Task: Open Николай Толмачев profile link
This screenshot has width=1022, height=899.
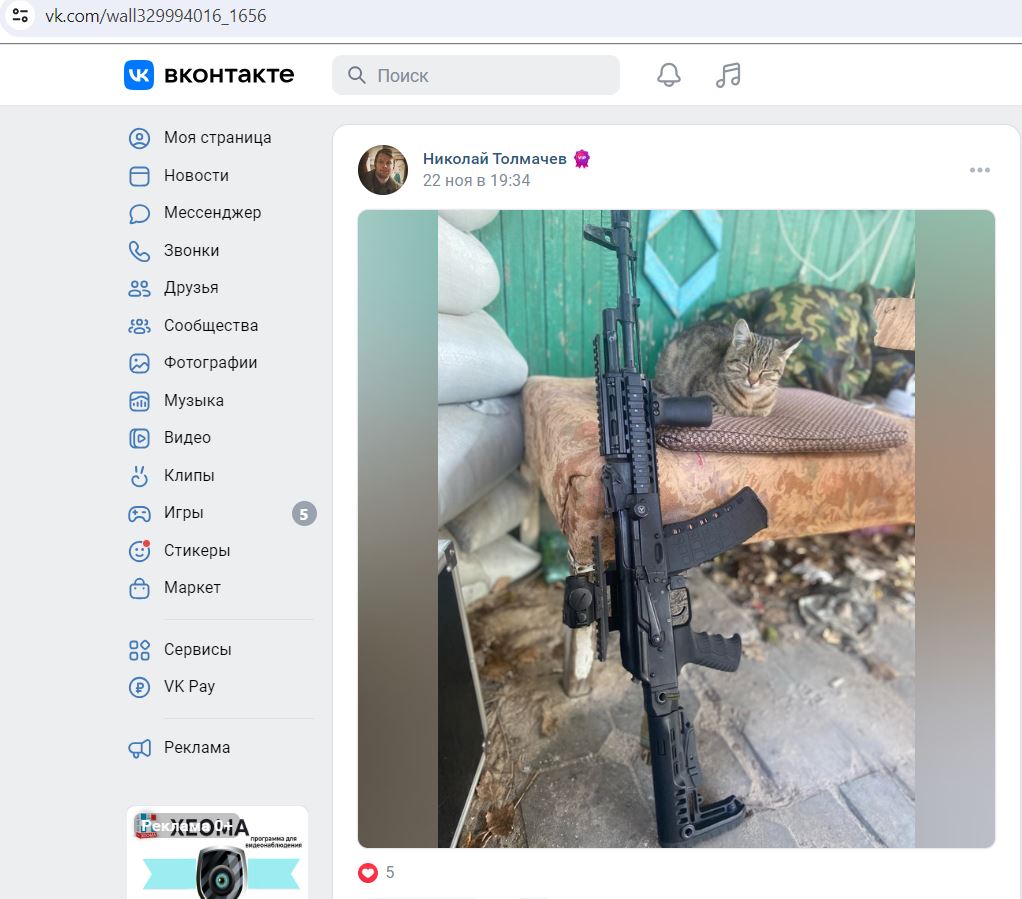Action: tap(495, 158)
